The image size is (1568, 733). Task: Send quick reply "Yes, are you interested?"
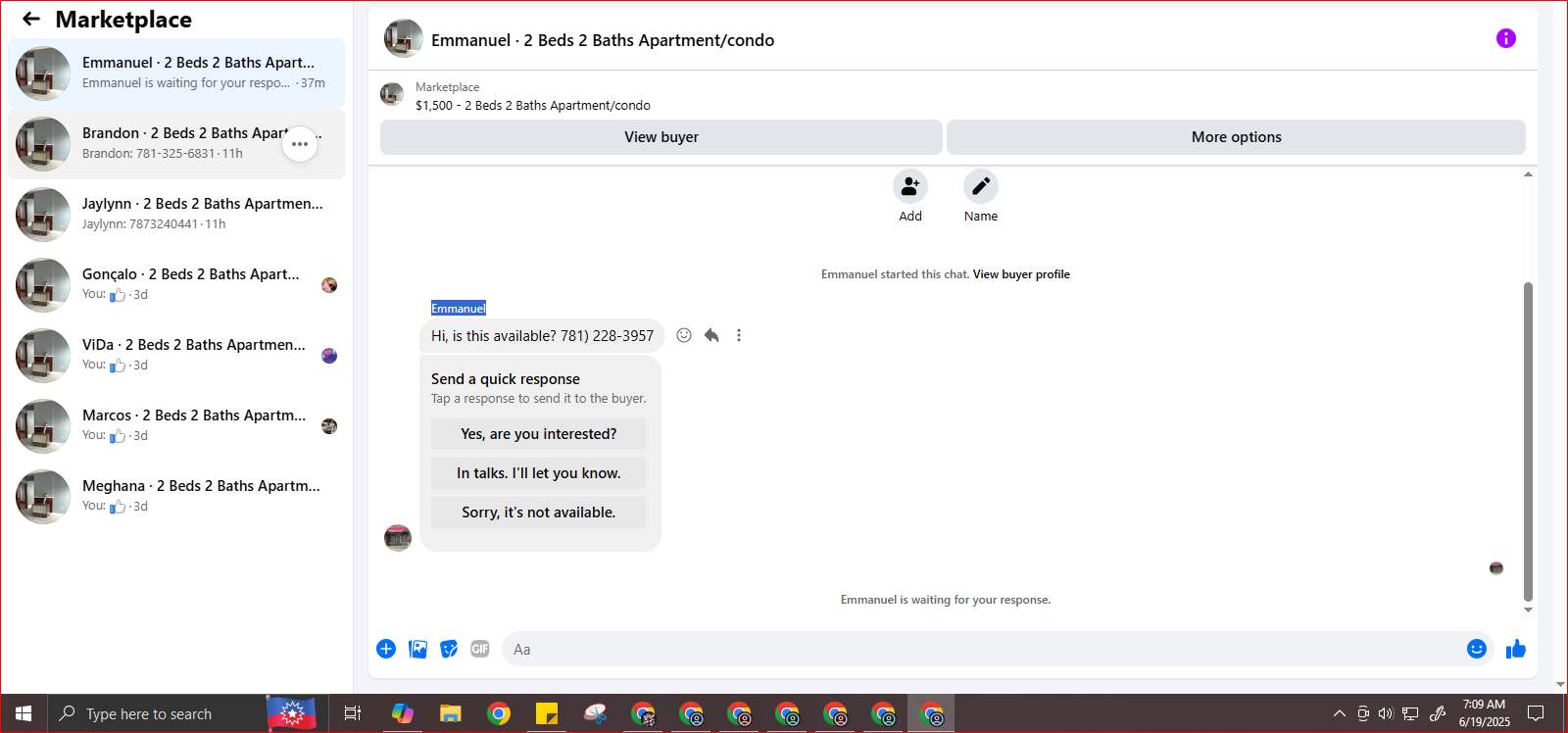click(x=538, y=434)
